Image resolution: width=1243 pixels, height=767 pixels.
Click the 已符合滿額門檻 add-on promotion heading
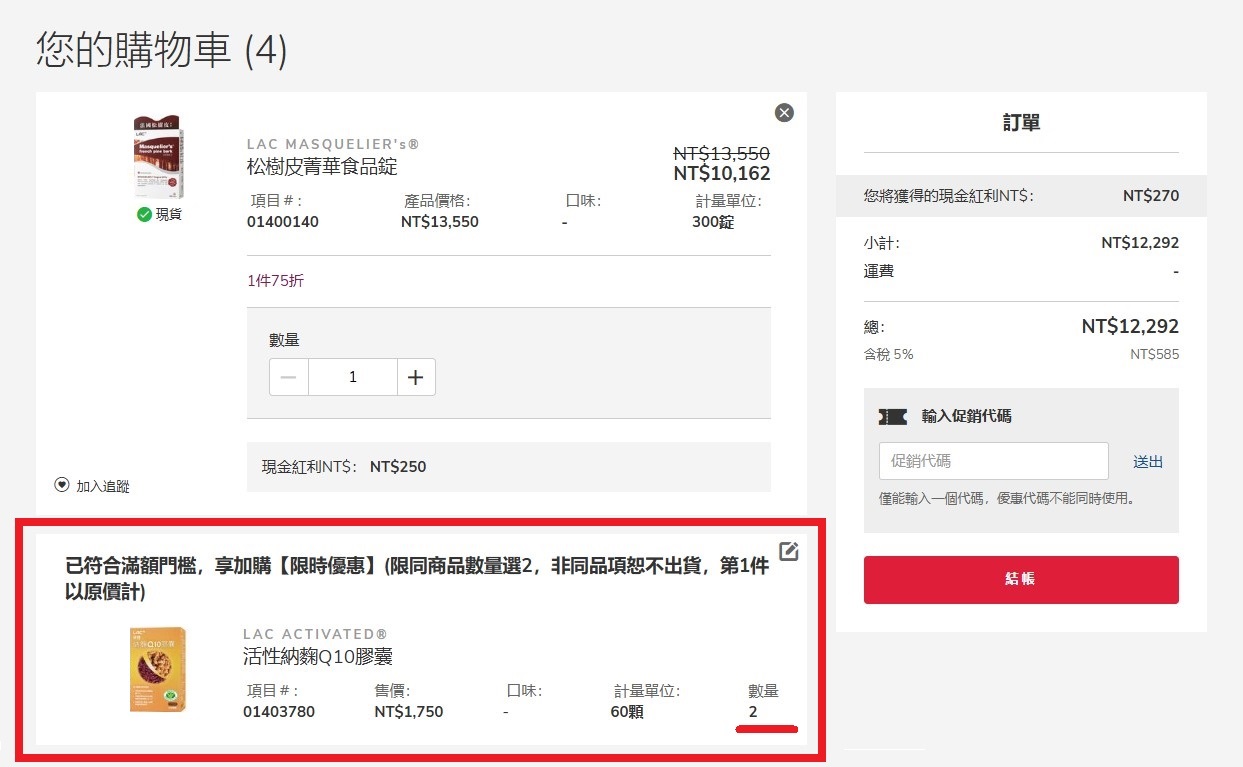[x=418, y=579]
